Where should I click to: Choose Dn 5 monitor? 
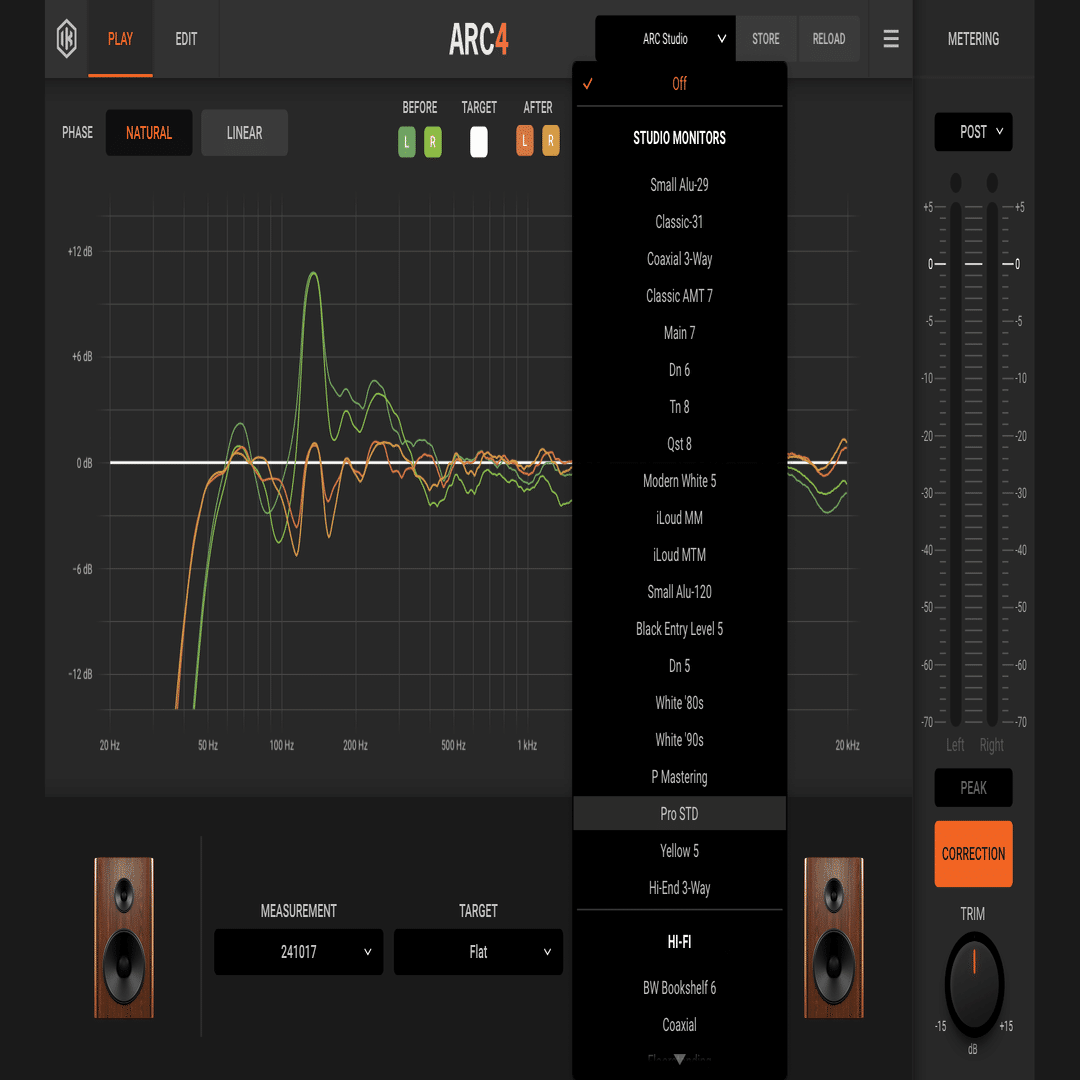[x=679, y=666]
